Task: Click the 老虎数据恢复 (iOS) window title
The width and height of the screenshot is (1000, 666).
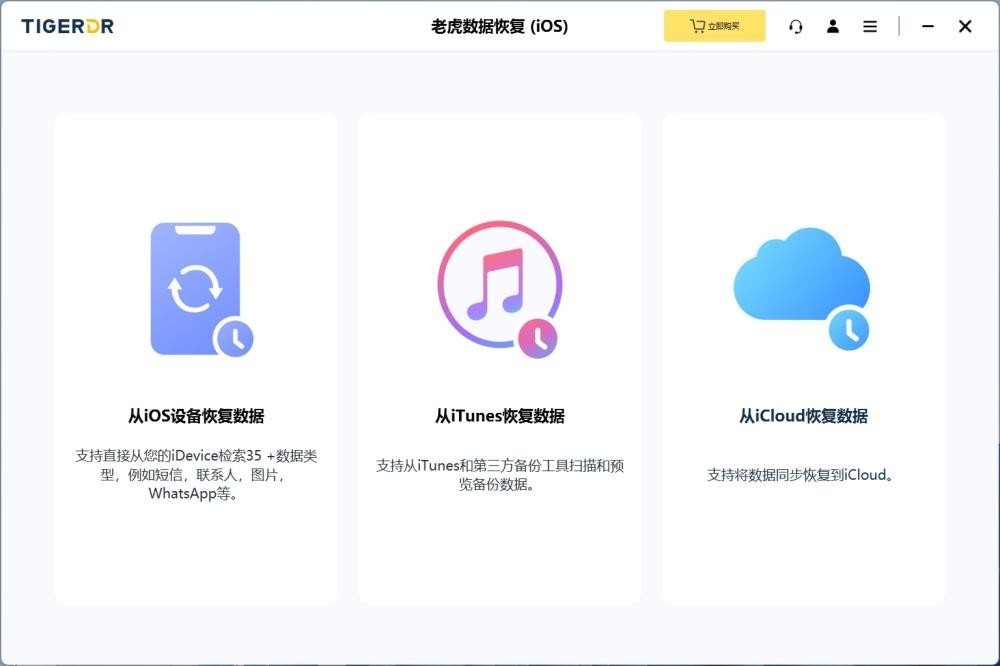Action: coord(499,27)
